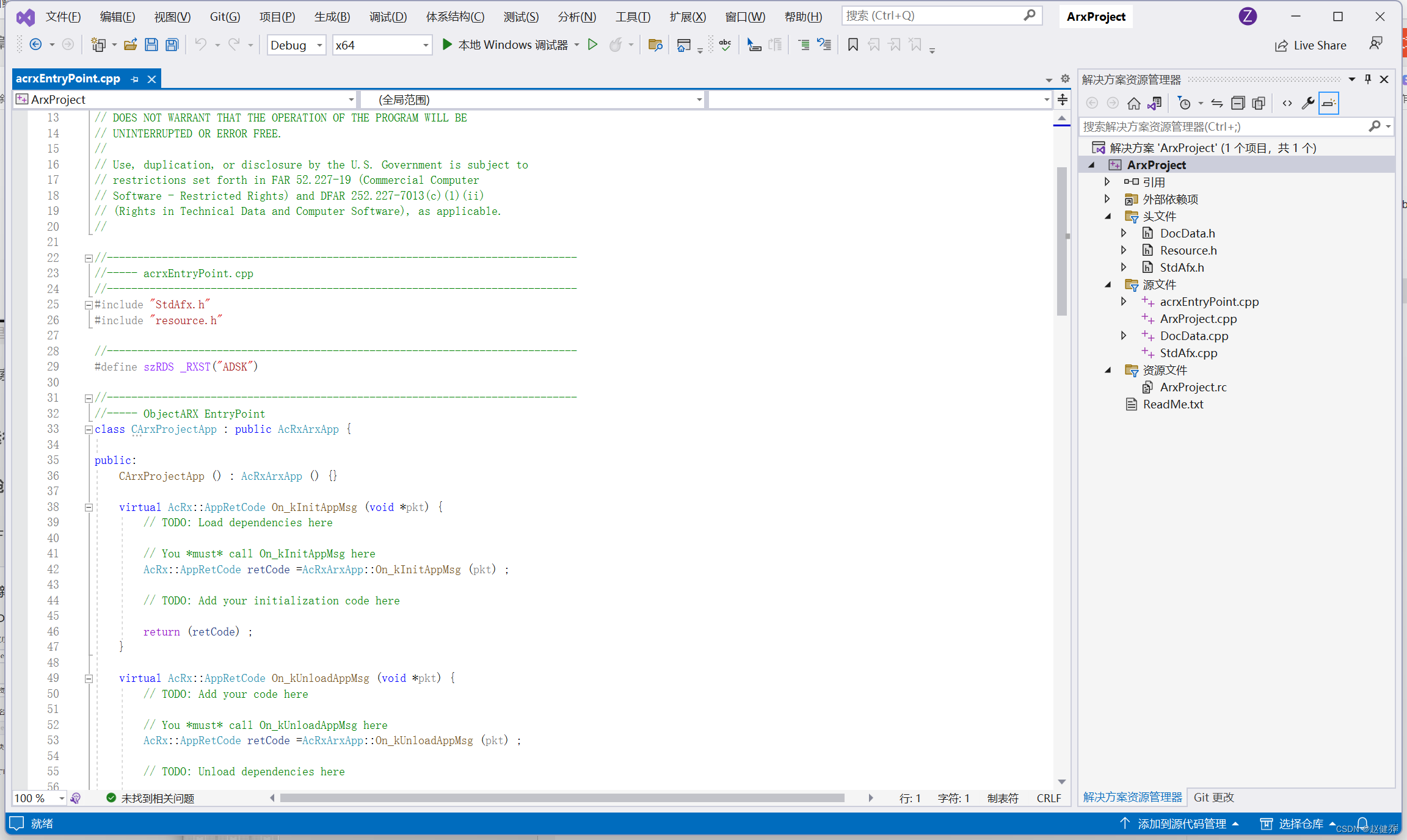Toggle pin on acrxEntryPoint.cpp tab
Image resolution: width=1407 pixels, height=840 pixels.
tap(135, 79)
